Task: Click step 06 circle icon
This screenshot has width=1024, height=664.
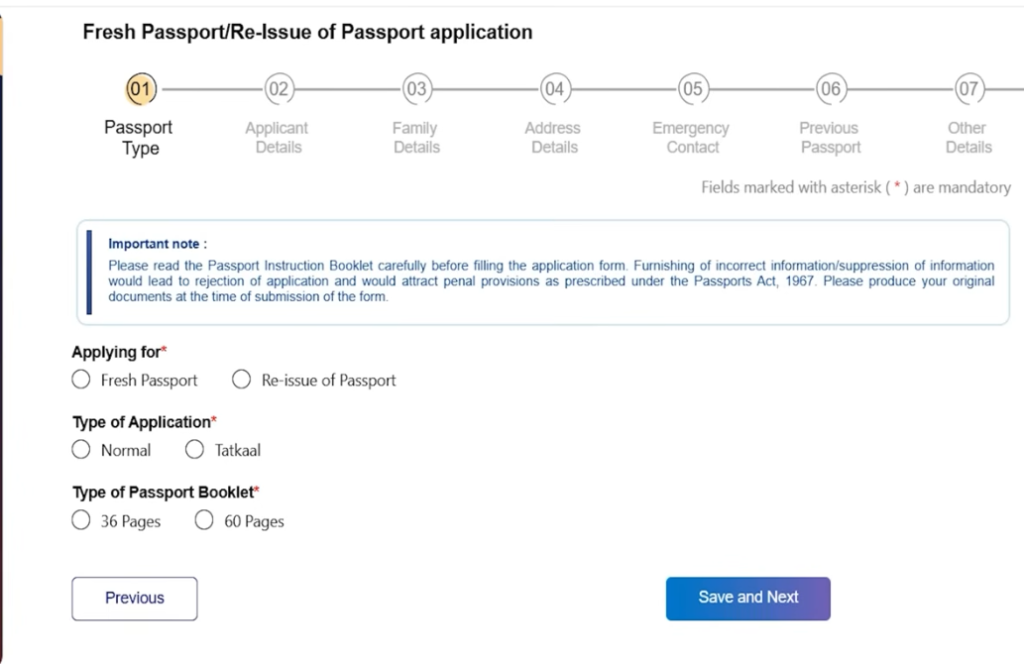Action: (830, 89)
